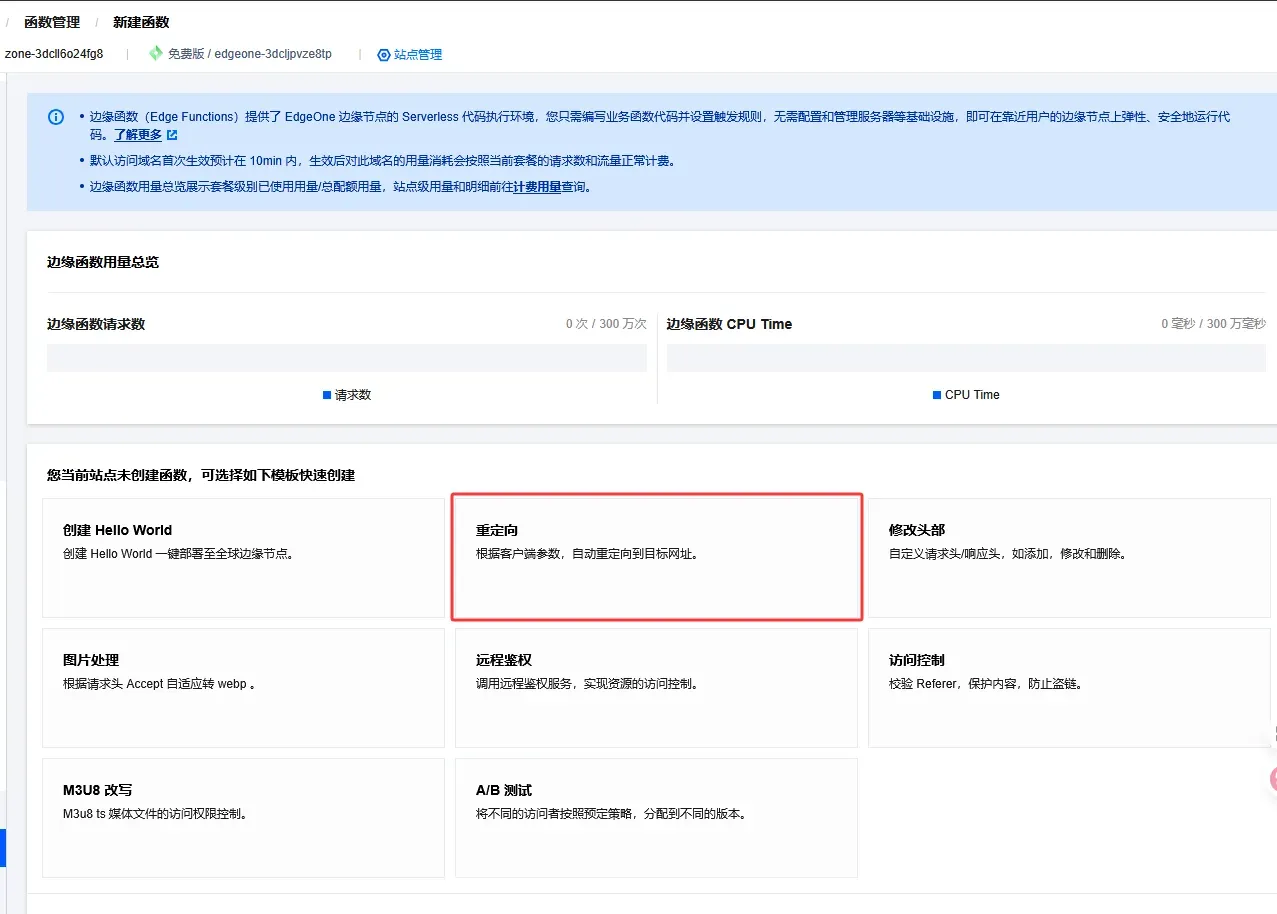Toggle the CPU Time legend marker
1277x914 pixels.
937,395
